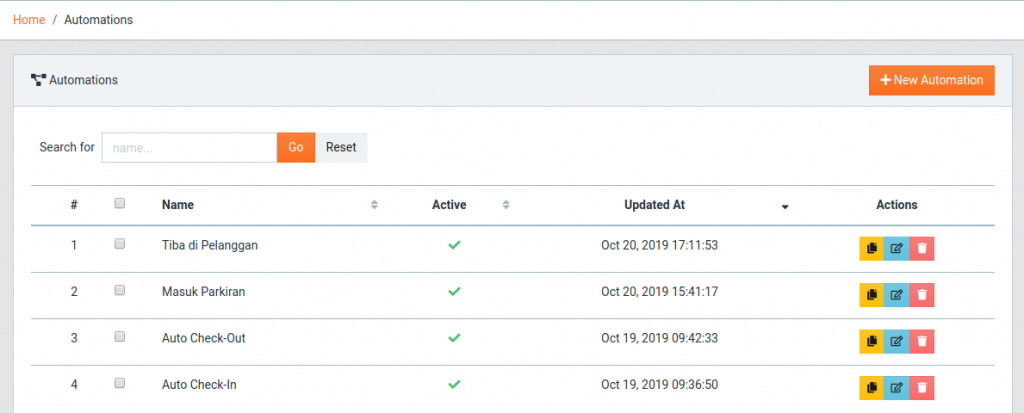Check the box for Tiba di Pelanggan
The image size is (1024, 413).
120,244
